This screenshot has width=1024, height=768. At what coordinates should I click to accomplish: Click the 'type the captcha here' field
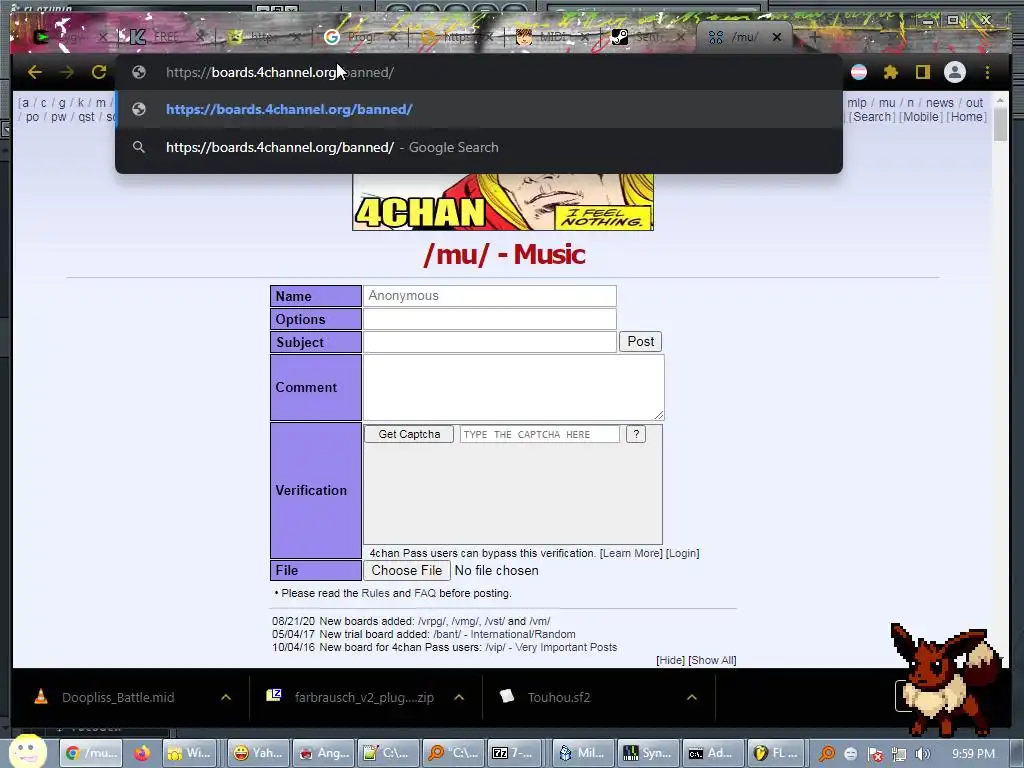point(539,434)
